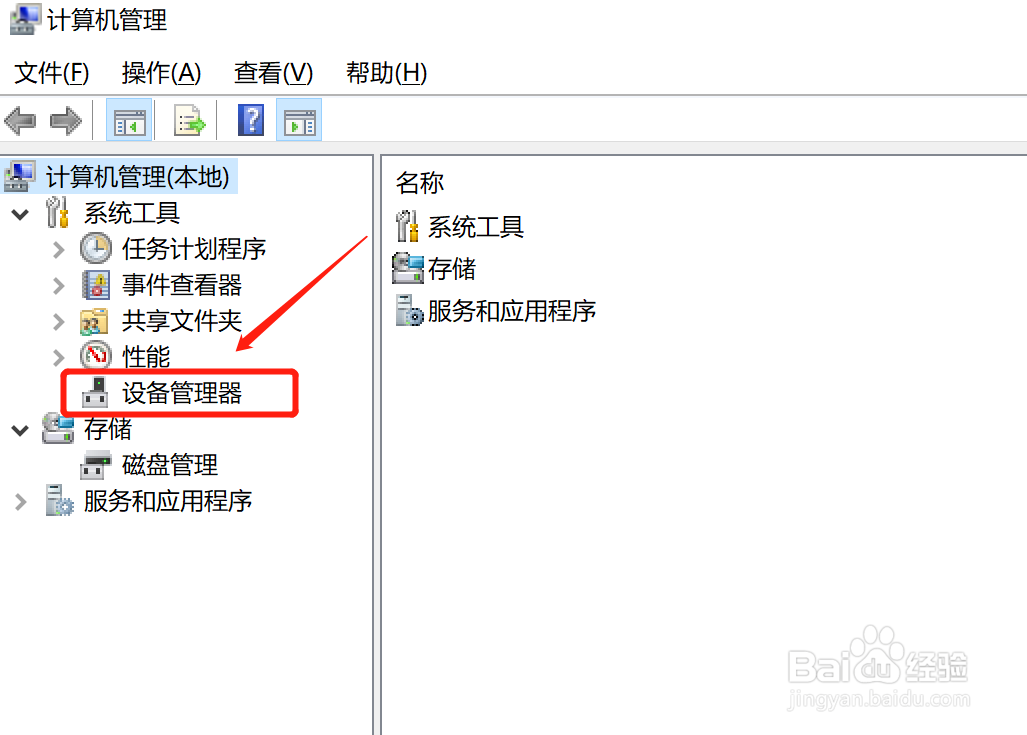Open the 操作(A) menu

[161, 73]
